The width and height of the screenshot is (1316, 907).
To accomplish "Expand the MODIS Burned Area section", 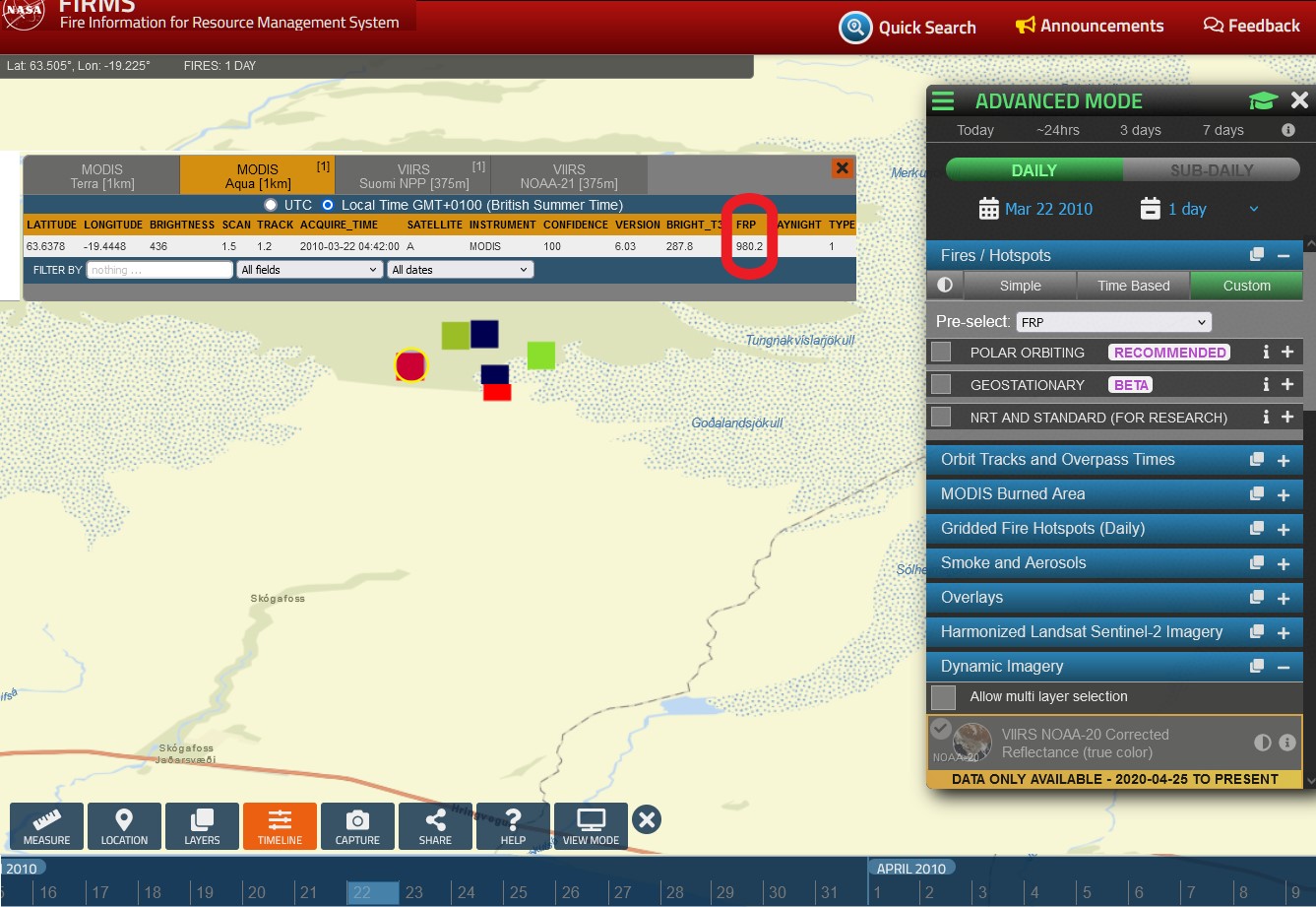I will [1284, 494].
